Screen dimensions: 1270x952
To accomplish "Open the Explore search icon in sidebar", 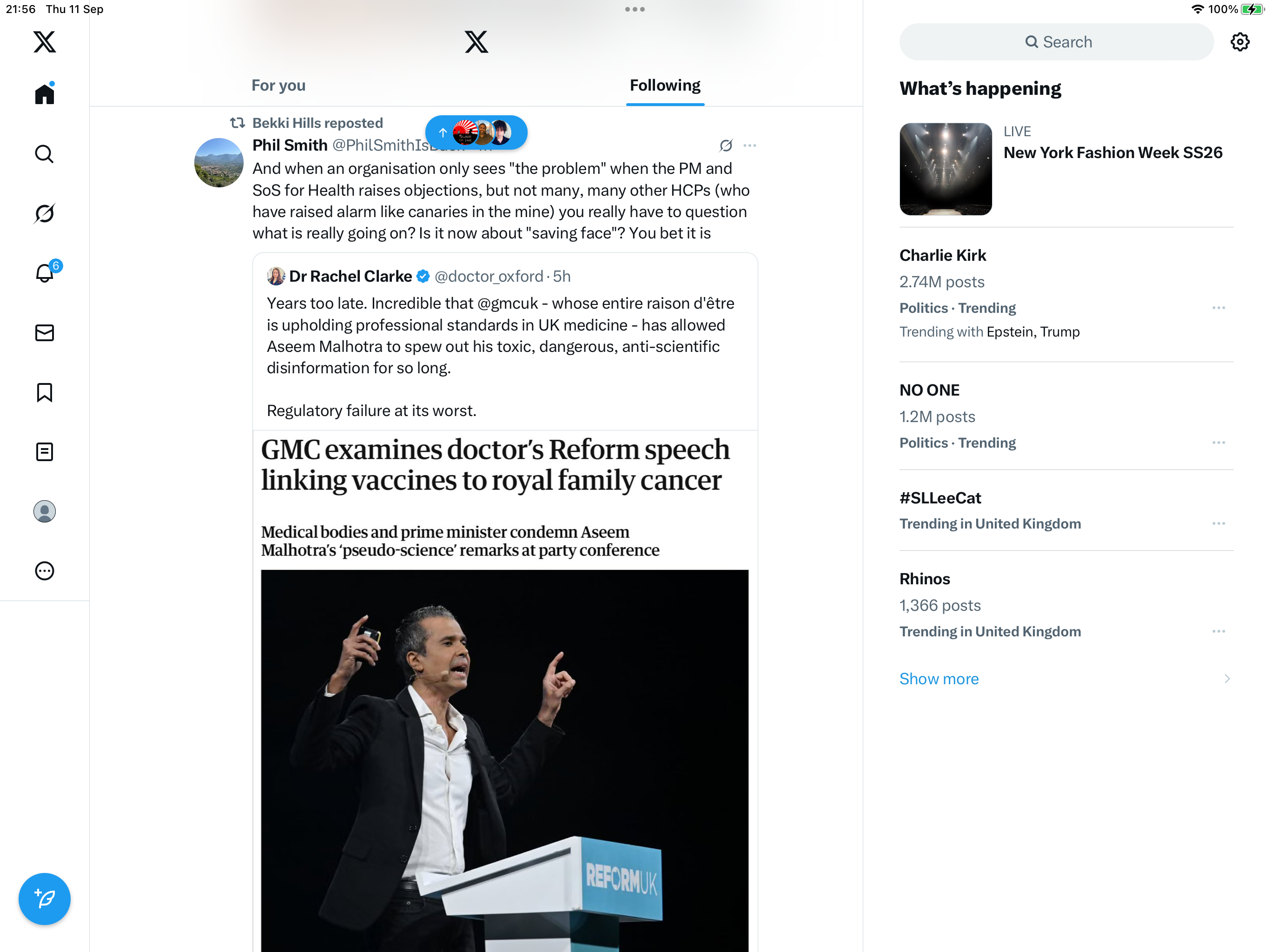I will [44, 154].
